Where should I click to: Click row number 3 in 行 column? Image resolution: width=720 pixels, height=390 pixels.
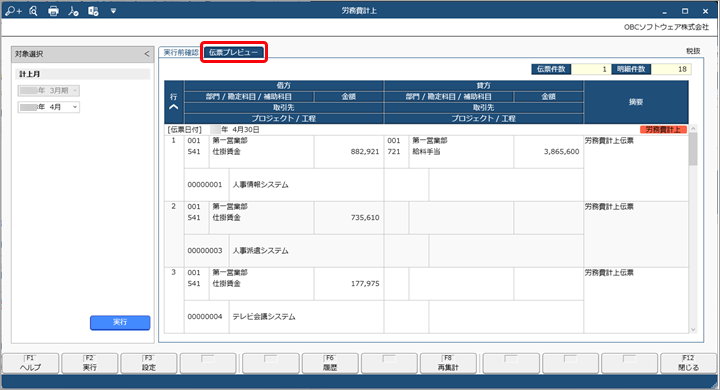[x=174, y=272]
